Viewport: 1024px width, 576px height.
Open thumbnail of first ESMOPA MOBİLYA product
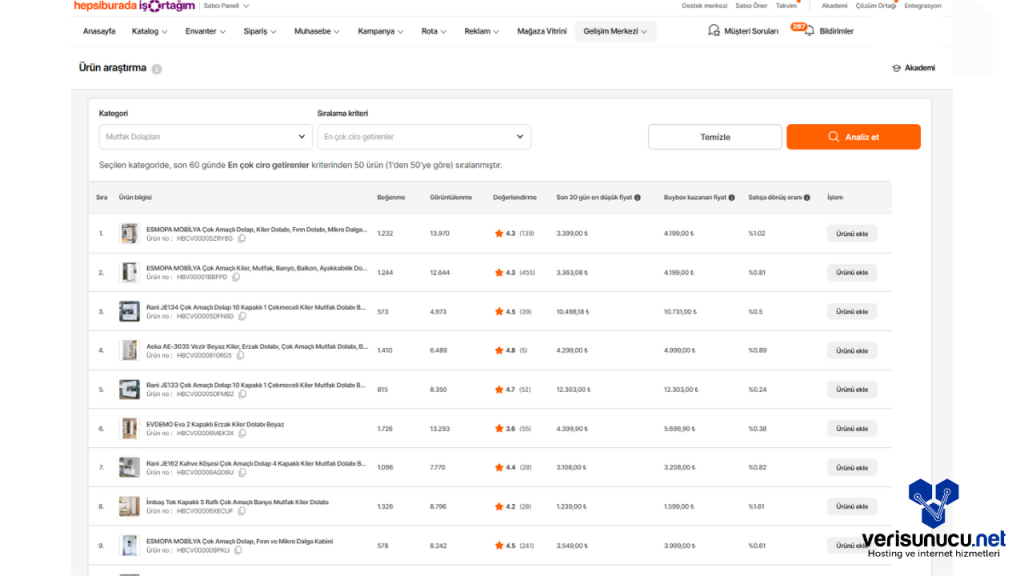click(x=129, y=233)
